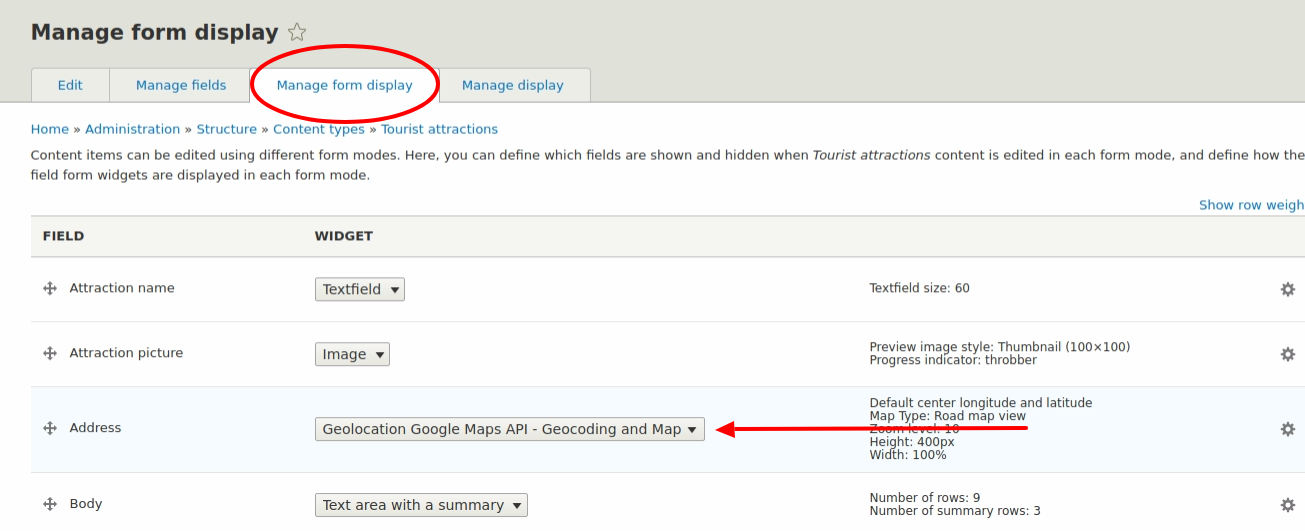Viewport: 1305px width, 531px height.
Task: Open the Image widget dropdown
Action: [352, 354]
